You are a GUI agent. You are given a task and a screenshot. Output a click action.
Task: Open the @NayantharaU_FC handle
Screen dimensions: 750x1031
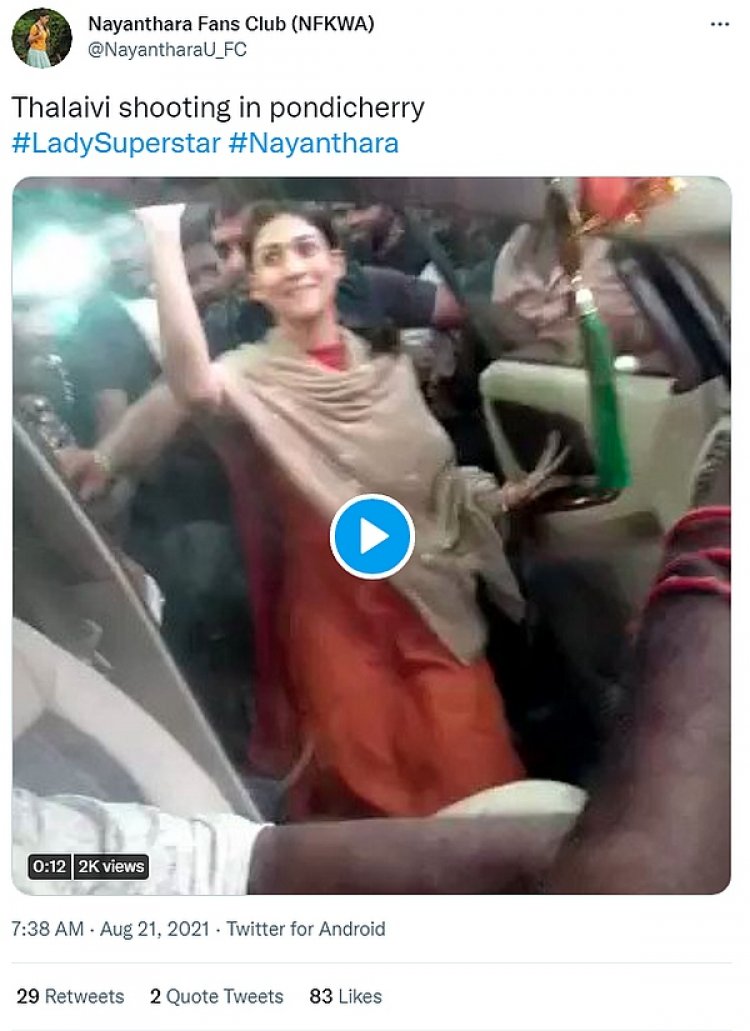tap(168, 50)
